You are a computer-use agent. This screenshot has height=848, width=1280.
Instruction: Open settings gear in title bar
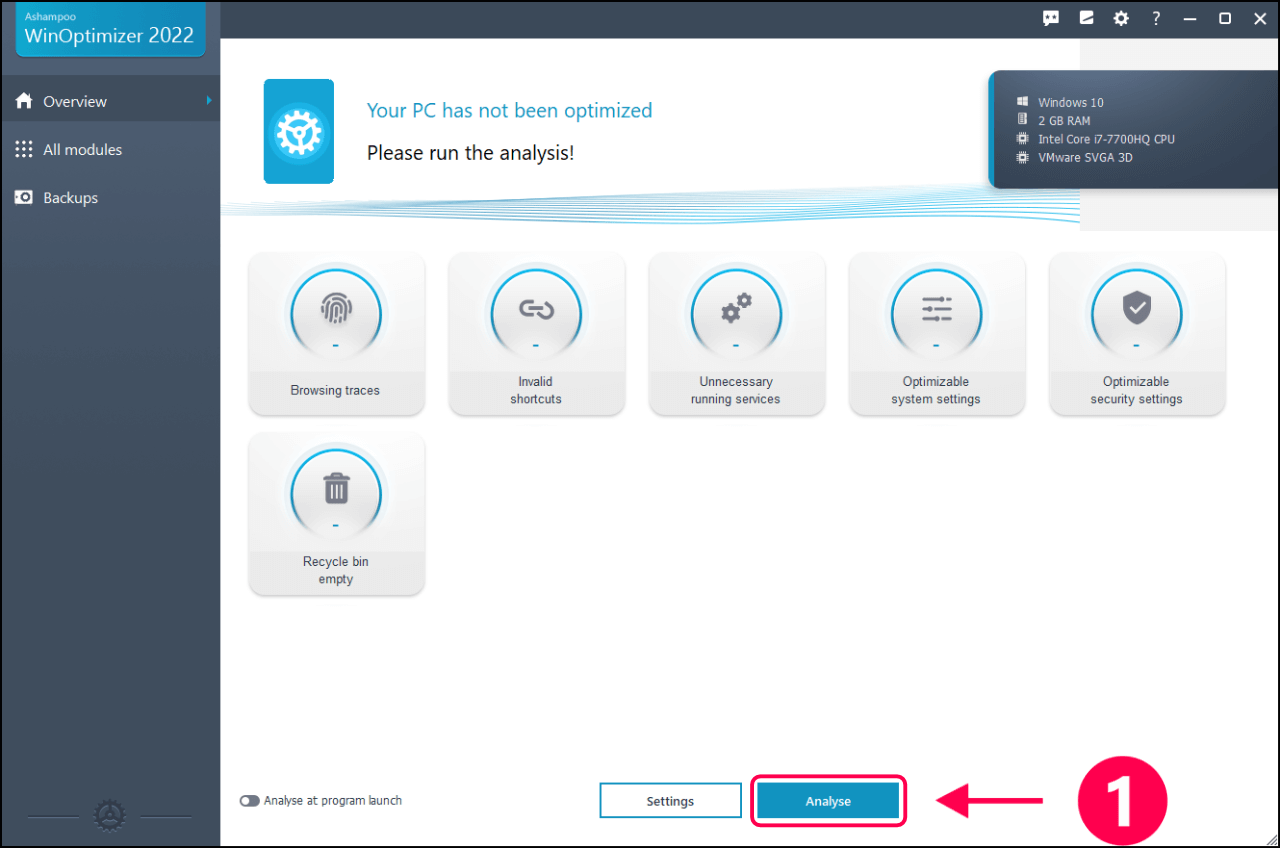(x=1121, y=18)
